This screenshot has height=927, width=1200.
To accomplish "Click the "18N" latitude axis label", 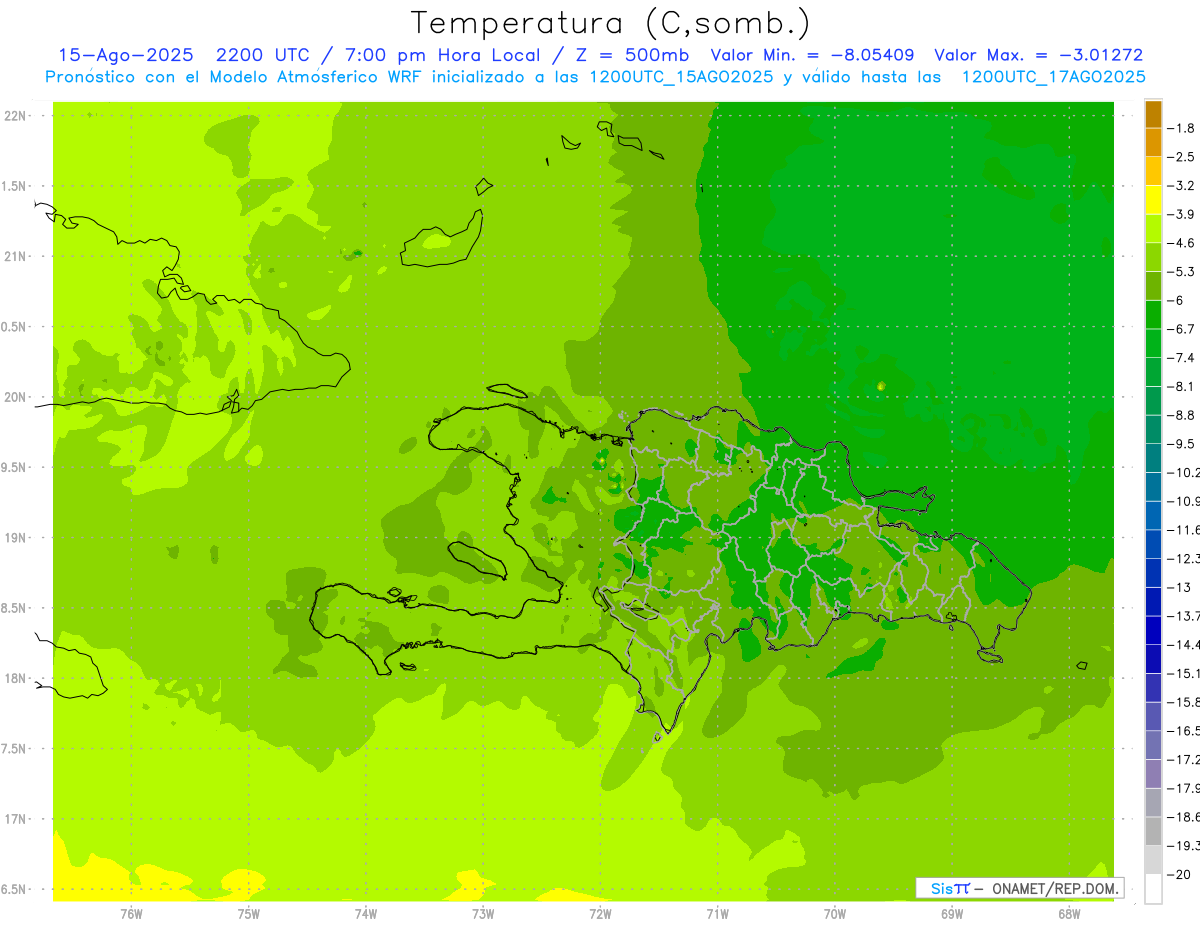I will 14,678.
